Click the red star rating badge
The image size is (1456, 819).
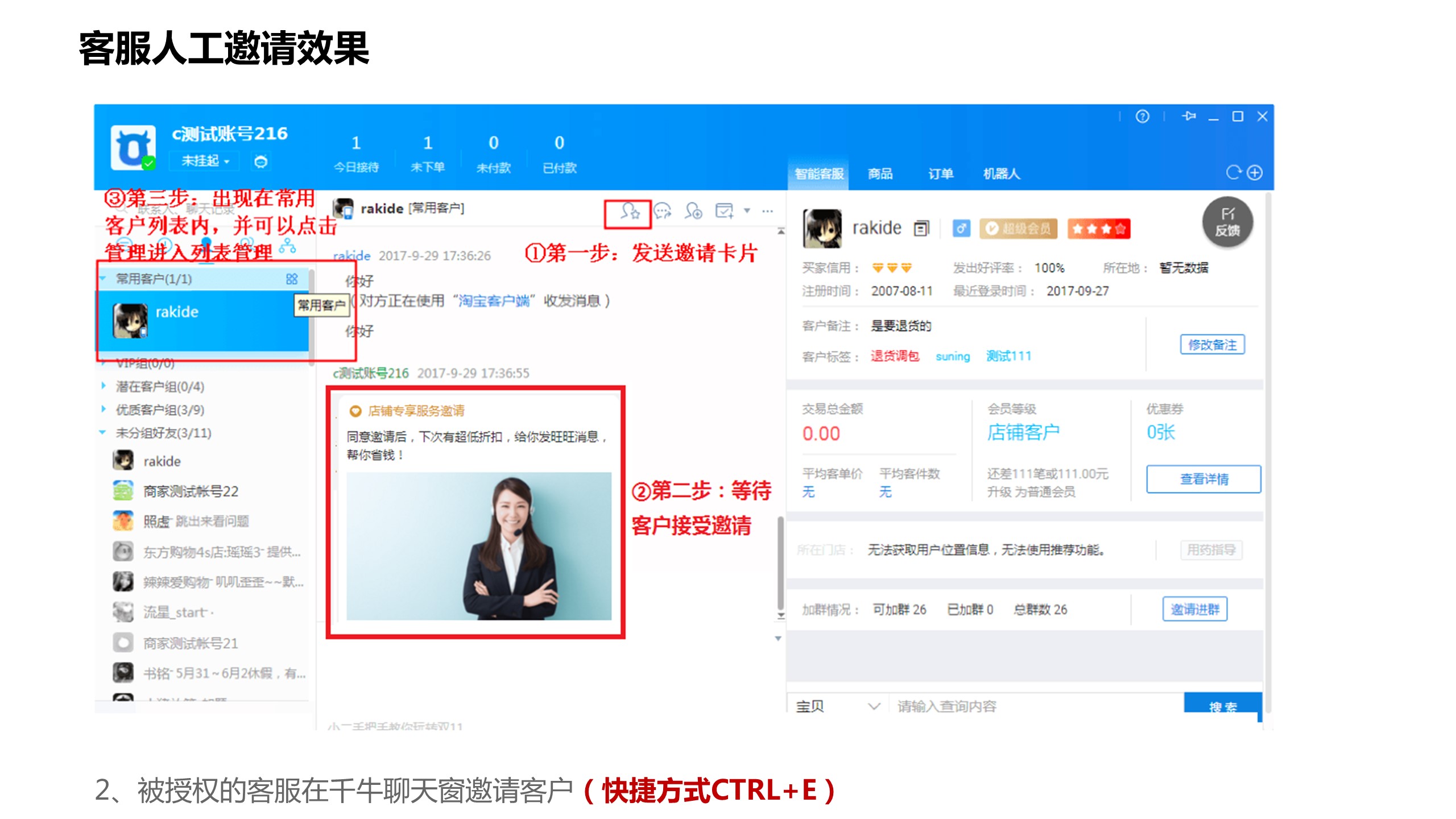(x=1098, y=229)
